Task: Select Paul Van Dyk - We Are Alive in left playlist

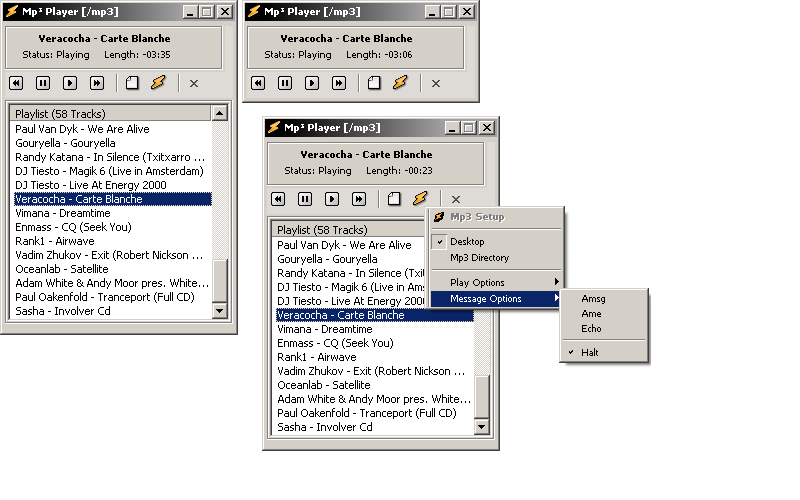Action: [113, 129]
